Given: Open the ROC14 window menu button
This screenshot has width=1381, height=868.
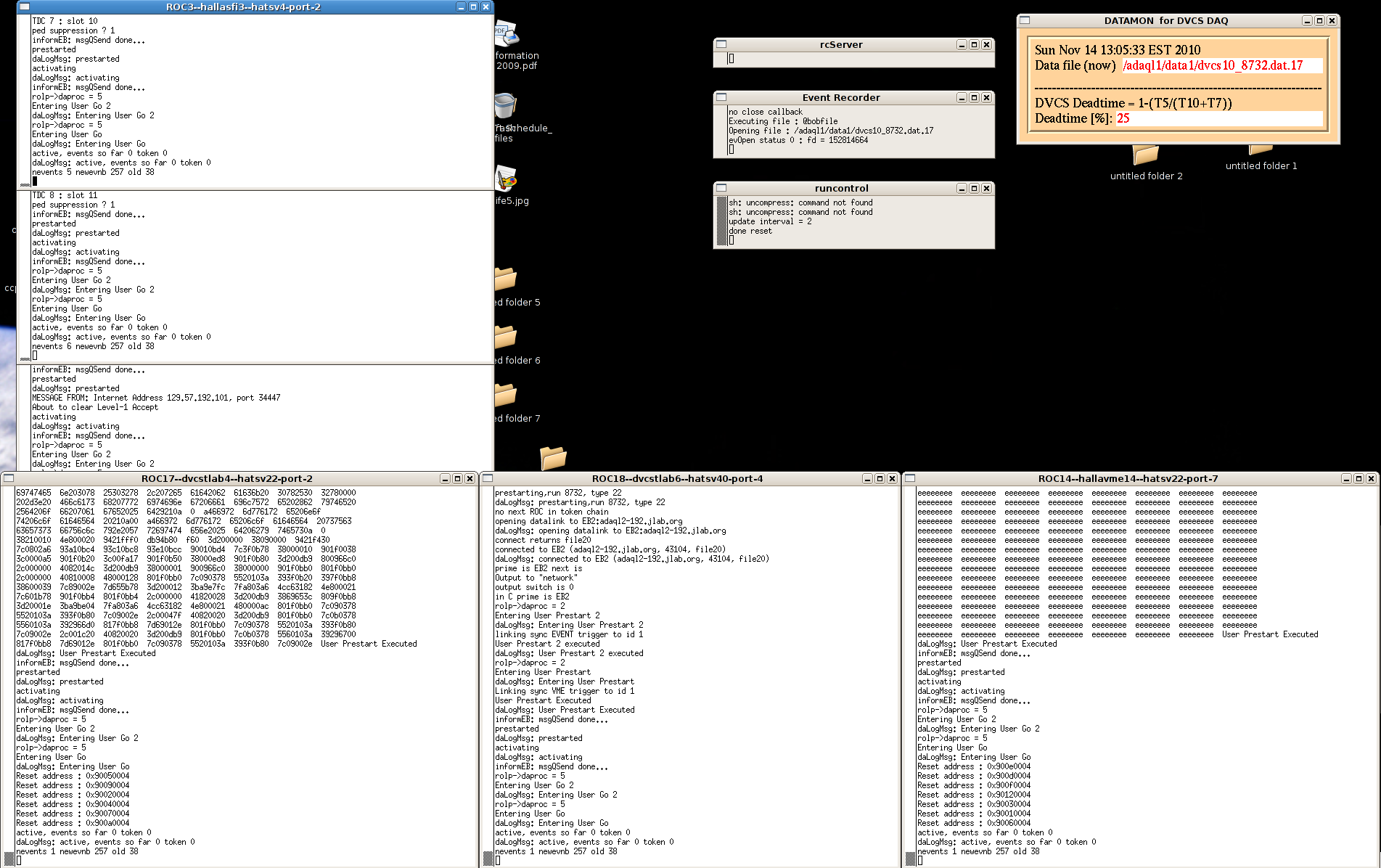Looking at the screenshot, I should click(x=910, y=478).
